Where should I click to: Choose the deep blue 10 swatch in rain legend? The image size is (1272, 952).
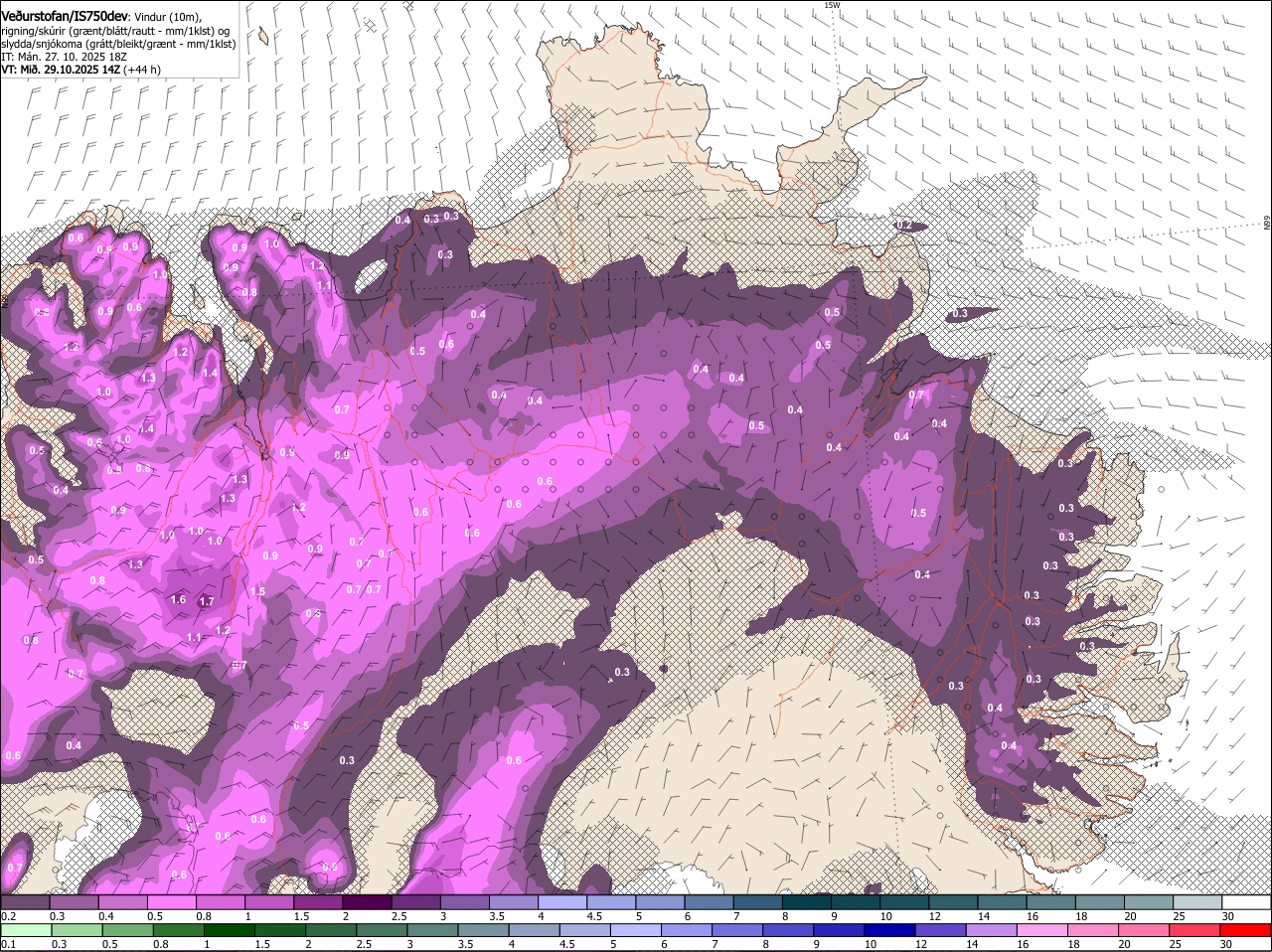pyautogui.click(x=889, y=931)
